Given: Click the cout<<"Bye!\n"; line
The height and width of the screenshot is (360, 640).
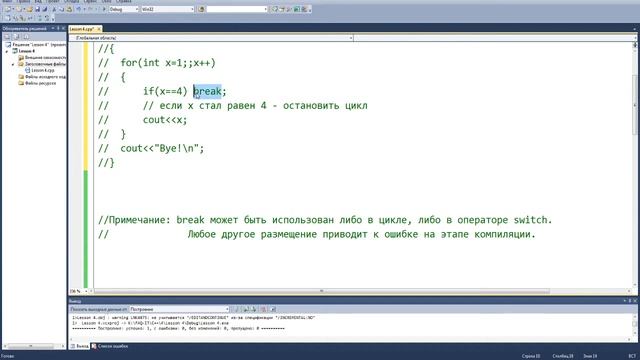Looking at the screenshot, I should (x=162, y=149).
